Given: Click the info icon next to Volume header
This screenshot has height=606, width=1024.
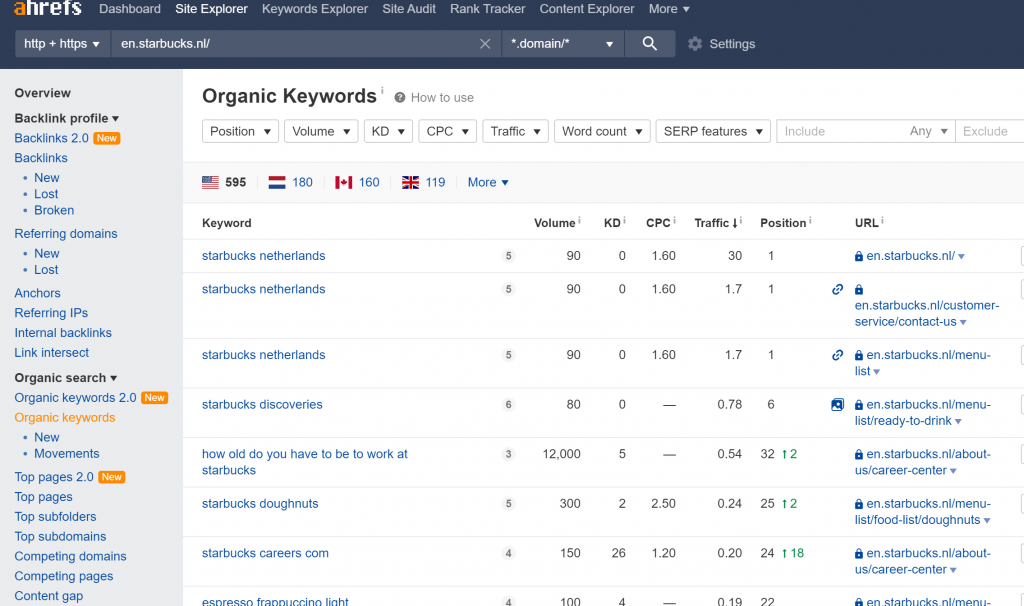Looking at the screenshot, I should point(579,220).
